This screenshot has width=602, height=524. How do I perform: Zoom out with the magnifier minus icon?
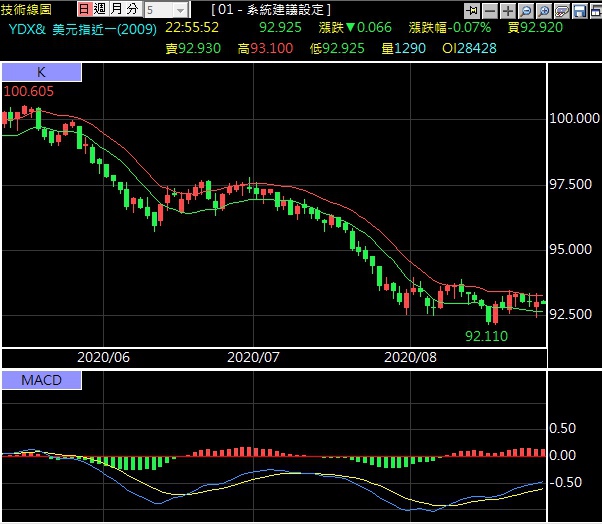[526, 11]
